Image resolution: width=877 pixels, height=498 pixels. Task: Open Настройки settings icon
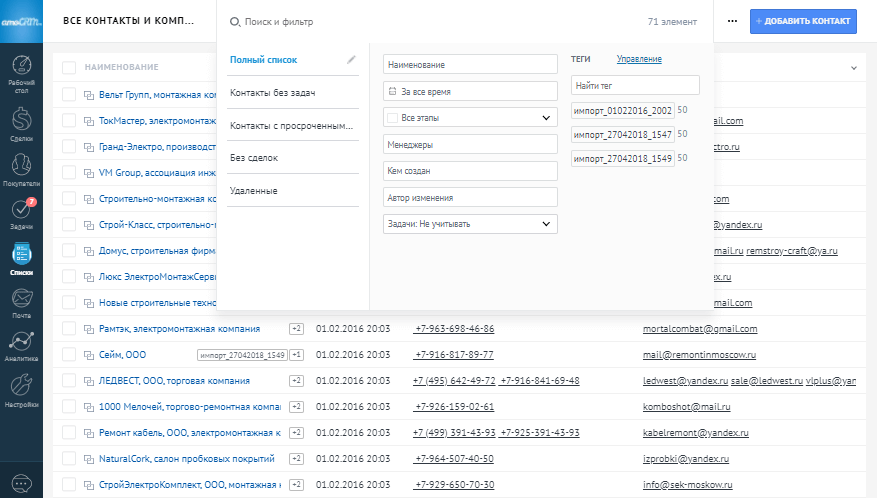pos(21,390)
